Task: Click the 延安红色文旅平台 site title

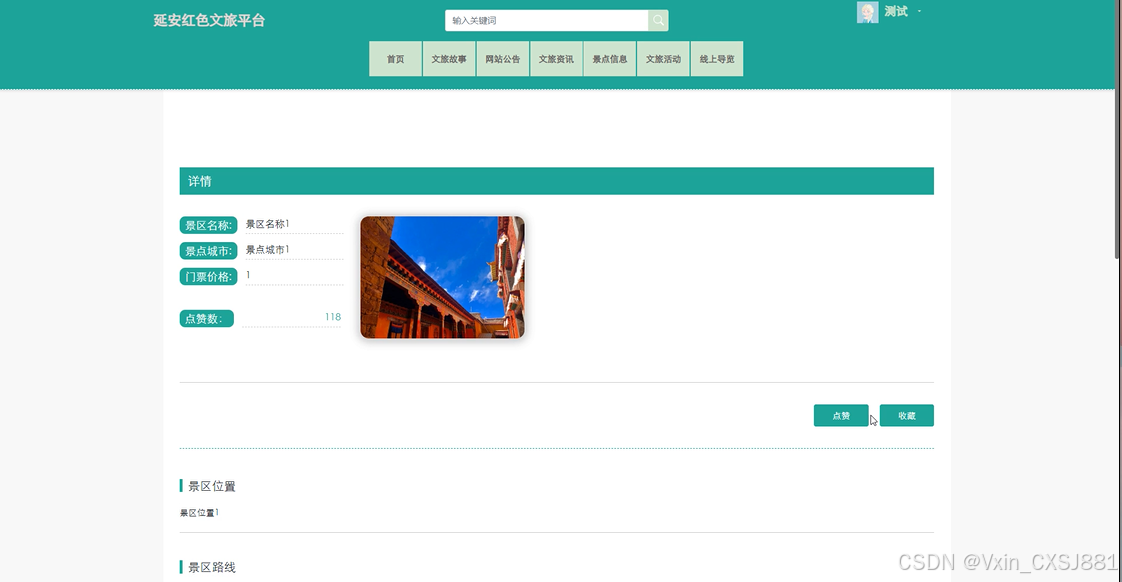Action: pyautogui.click(x=209, y=20)
